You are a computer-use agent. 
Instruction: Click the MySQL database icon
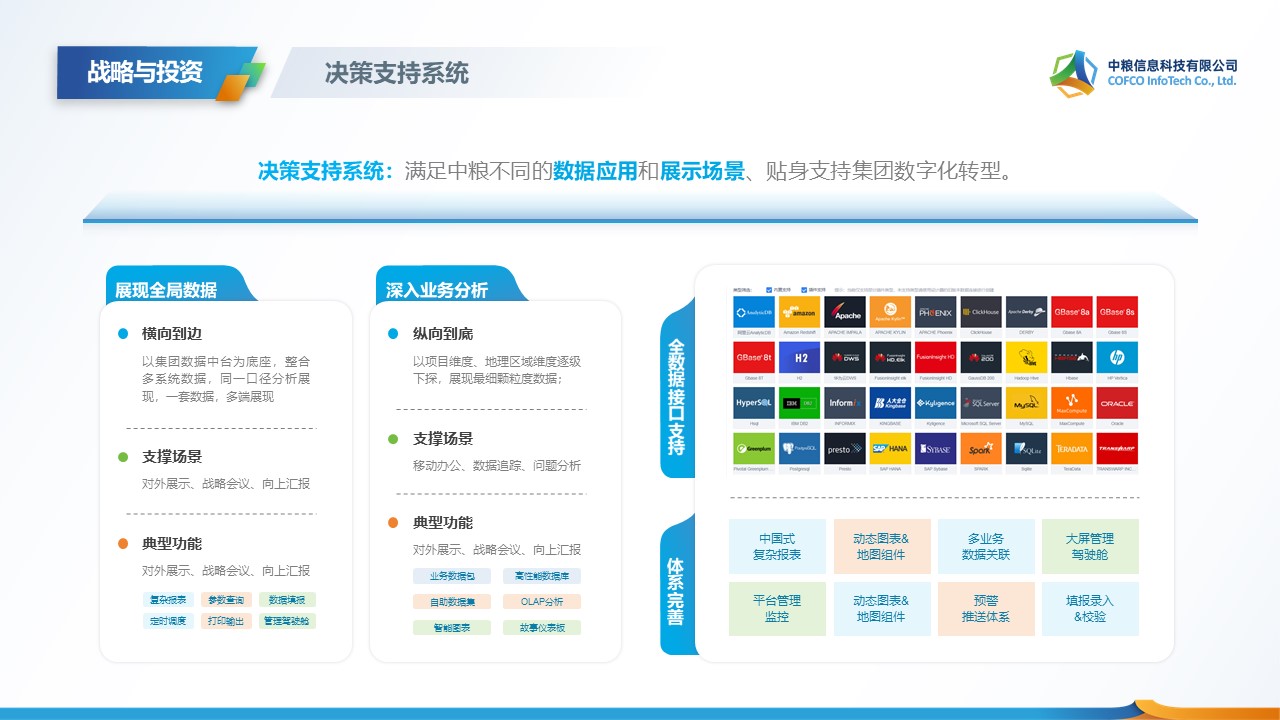coord(1026,403)
